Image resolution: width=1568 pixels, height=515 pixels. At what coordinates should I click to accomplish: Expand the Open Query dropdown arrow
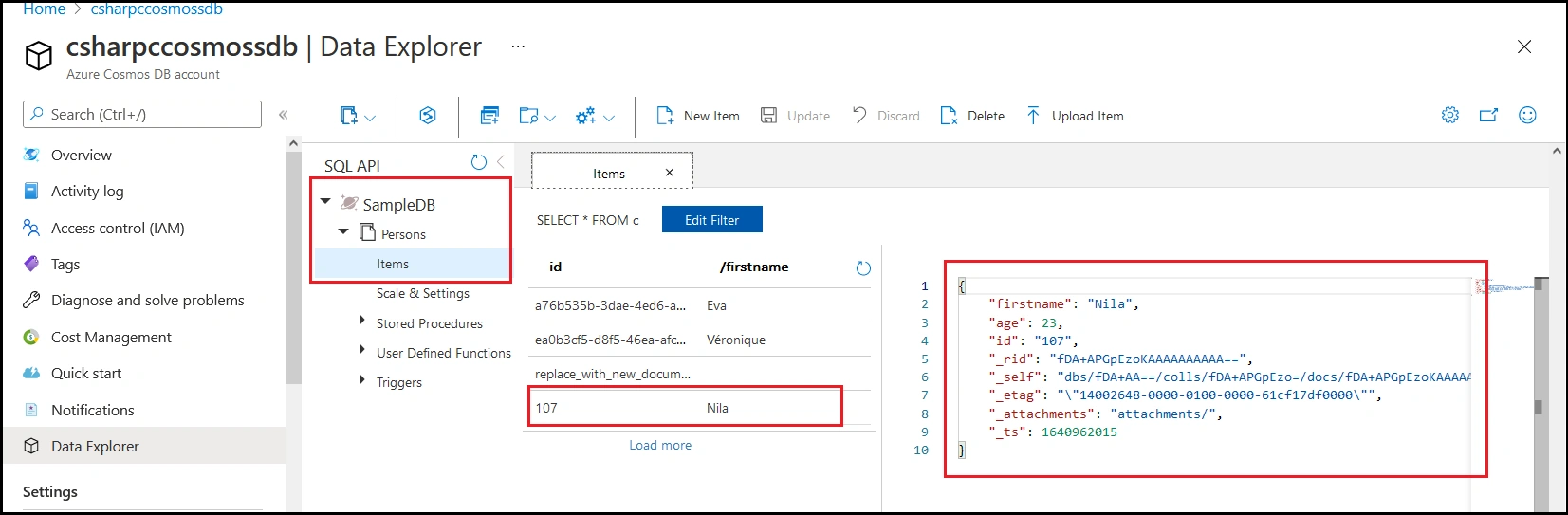pyautogui.click(x=550, y=118)
